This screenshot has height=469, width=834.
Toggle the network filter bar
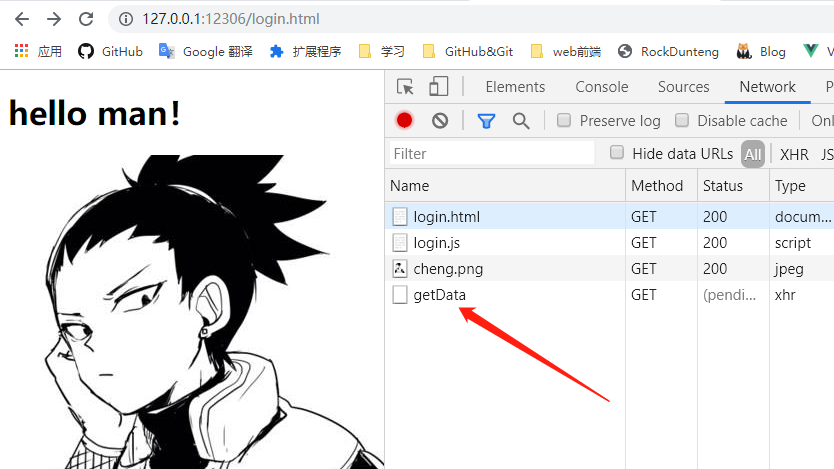[x=486, y=121]
